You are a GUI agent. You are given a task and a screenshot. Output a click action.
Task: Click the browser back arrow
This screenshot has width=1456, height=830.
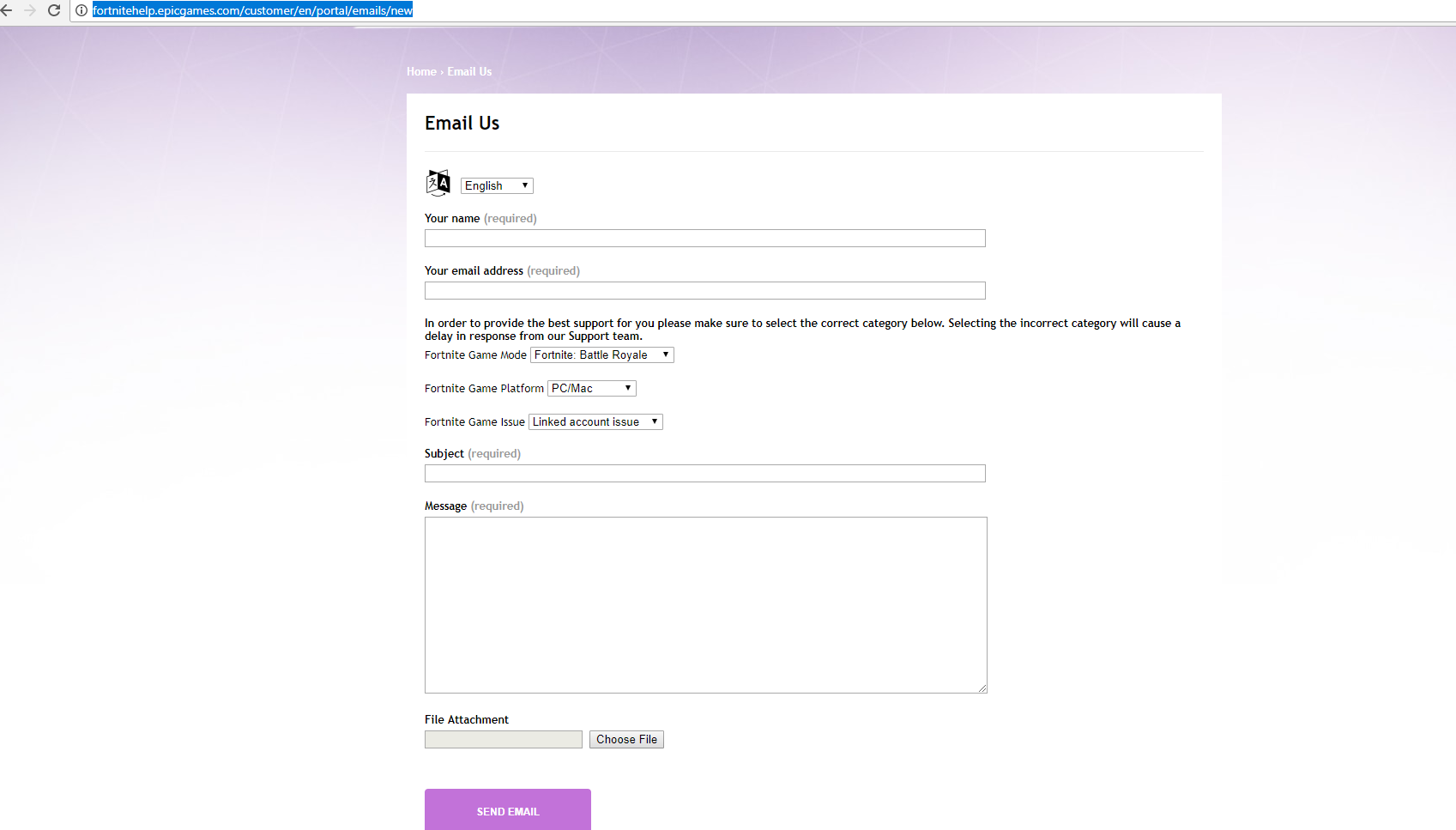click(x=6, y=10)
